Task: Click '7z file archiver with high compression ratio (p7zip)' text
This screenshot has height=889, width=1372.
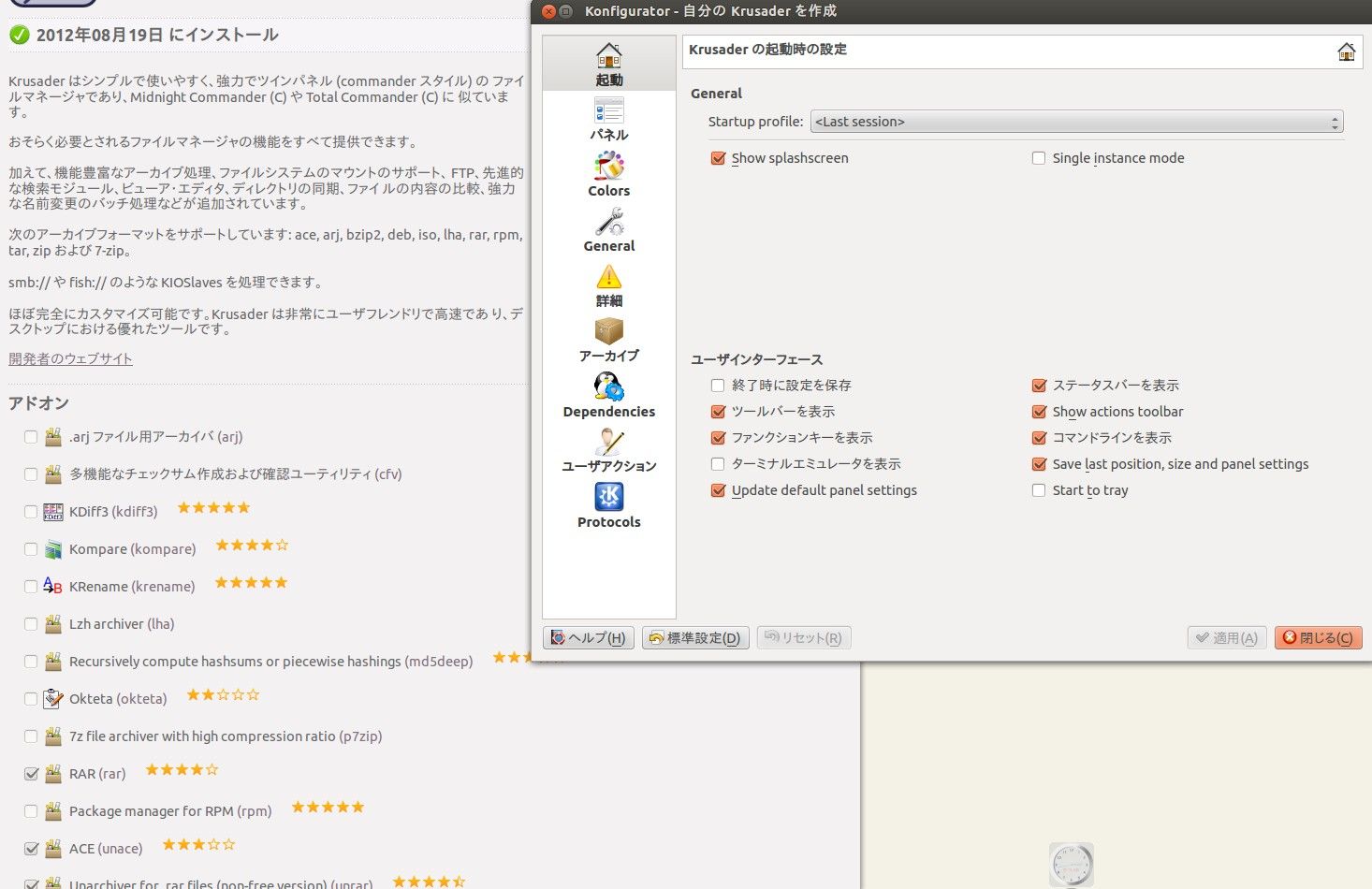Action: pos(226,736)
